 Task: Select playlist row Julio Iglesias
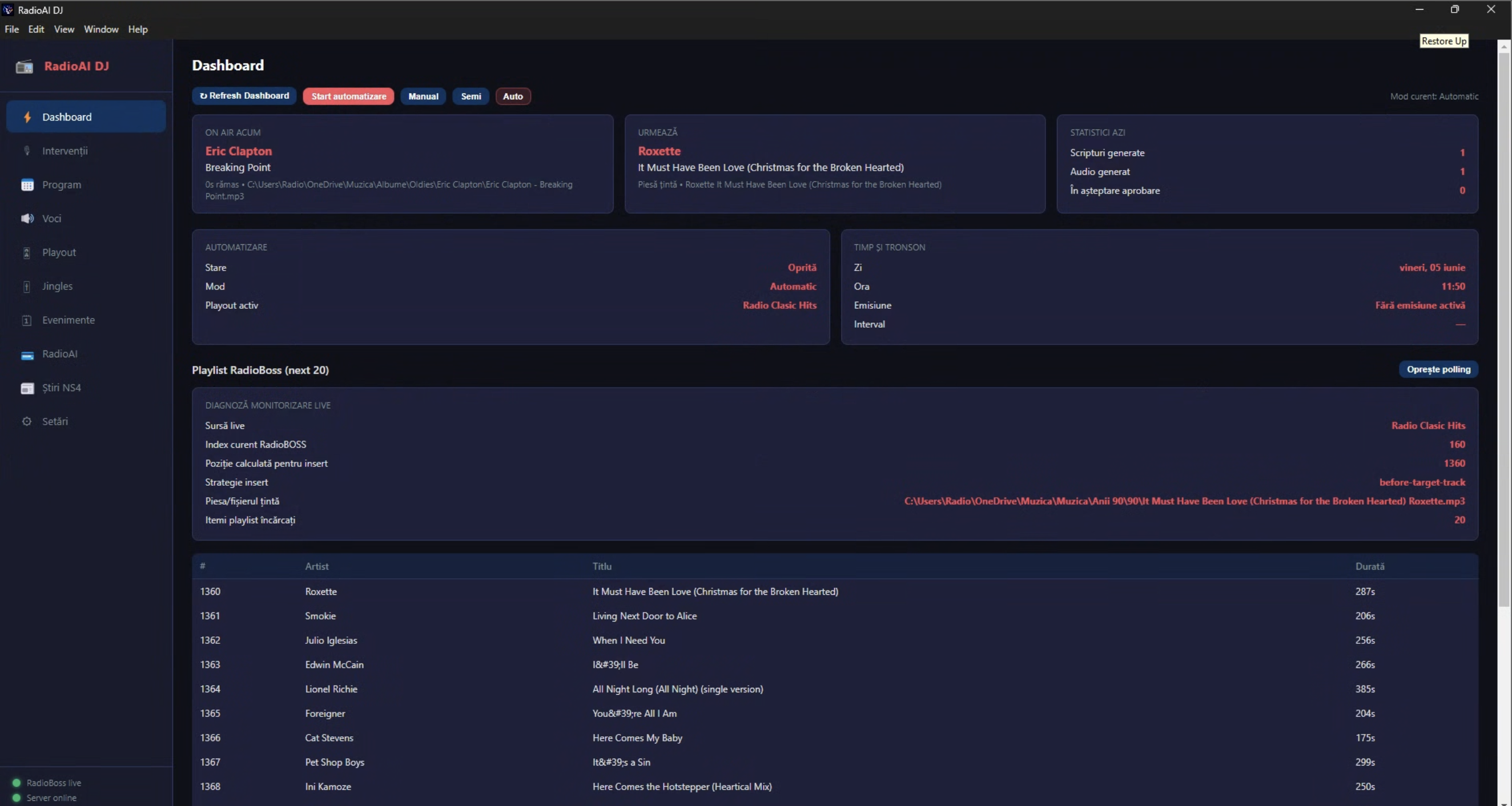pyautogui.click(x=835, y=640)
